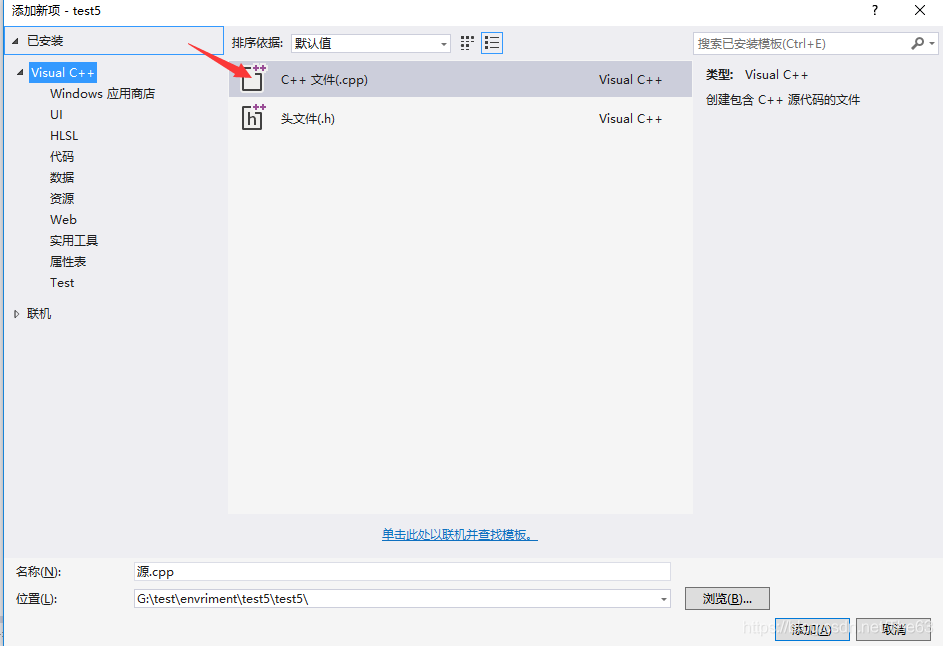Viewport: 943px width, 646px height.
Task: Select the Web category
Action: [63, 220]
